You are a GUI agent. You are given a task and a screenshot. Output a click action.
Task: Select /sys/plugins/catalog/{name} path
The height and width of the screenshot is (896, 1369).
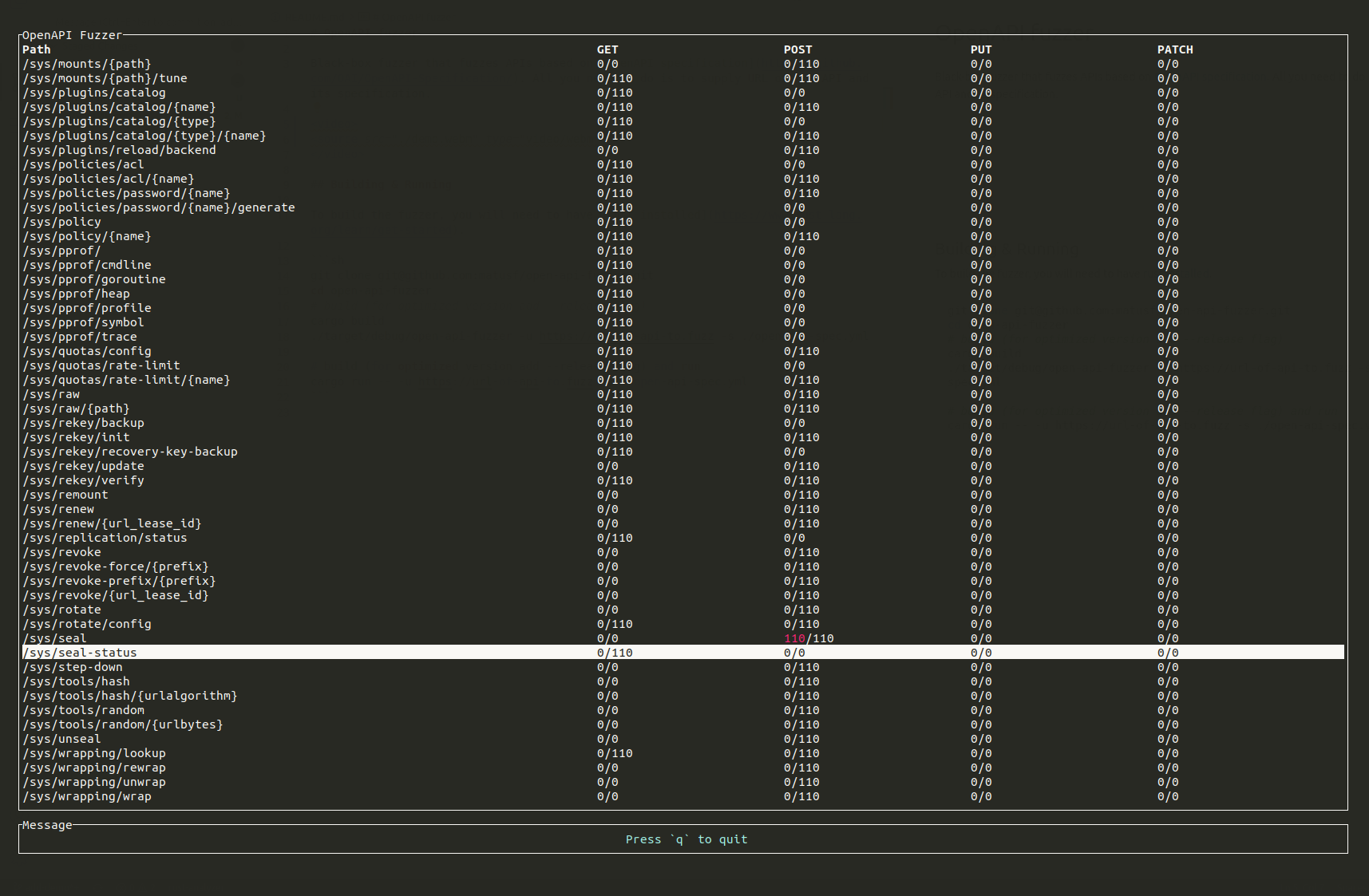pos(119,107)
